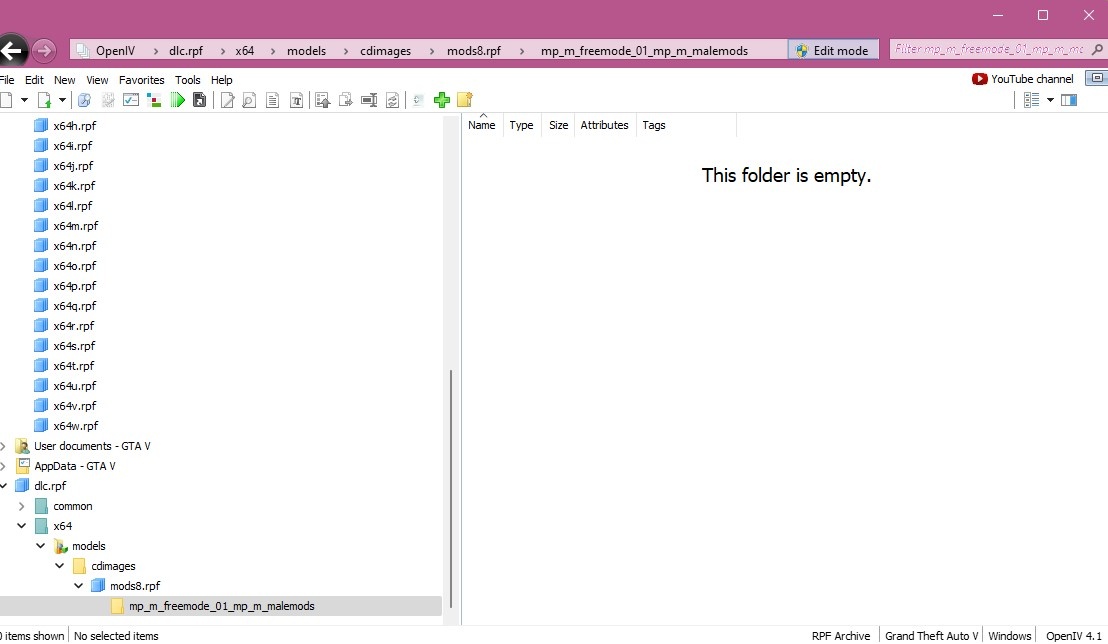This screenshot has height=644, width=1108.
Task: Expand the common folder in tree
Action: tap(22, 506)
